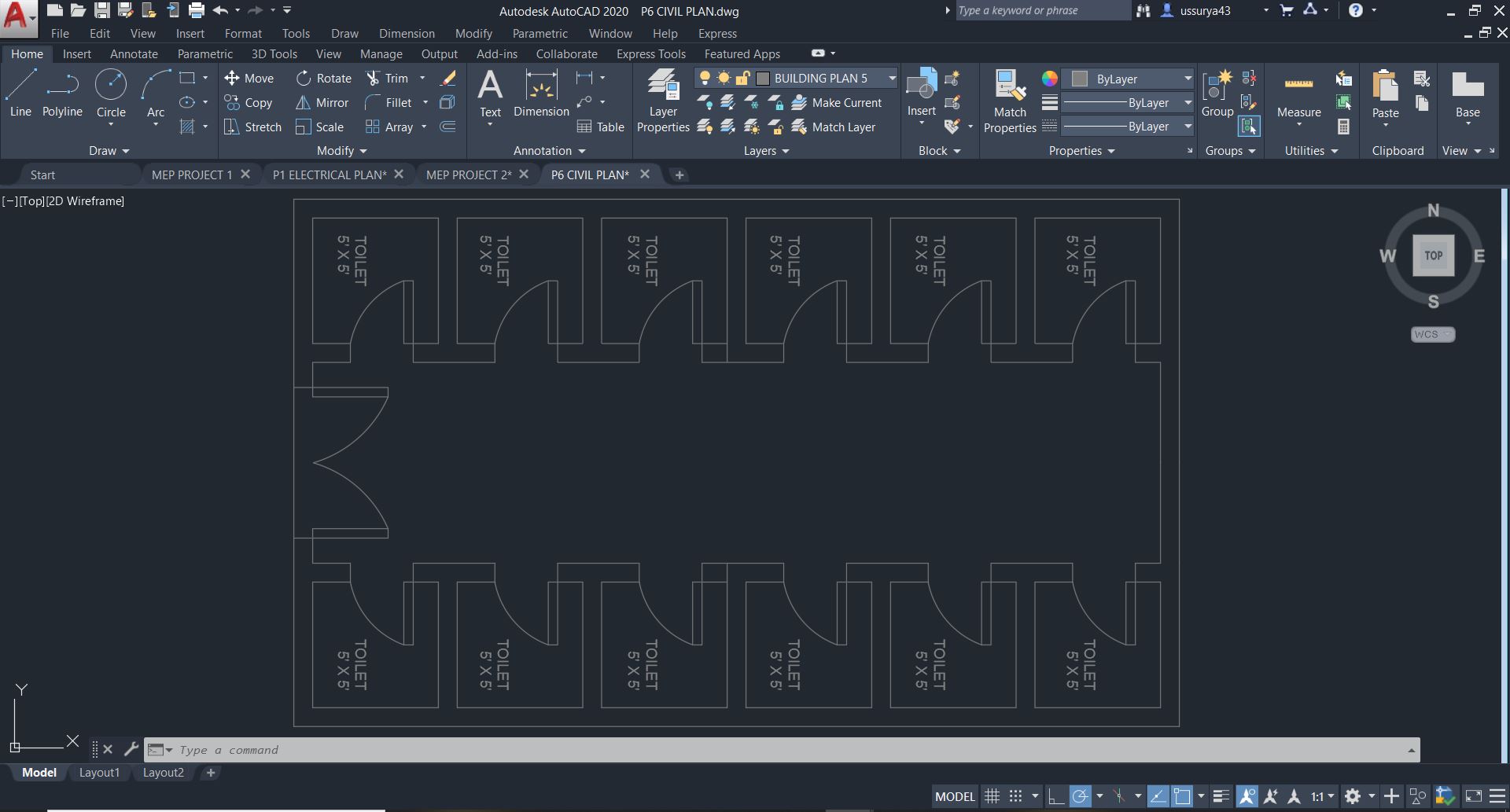Click the object color wheel icon

point(1049,78)
